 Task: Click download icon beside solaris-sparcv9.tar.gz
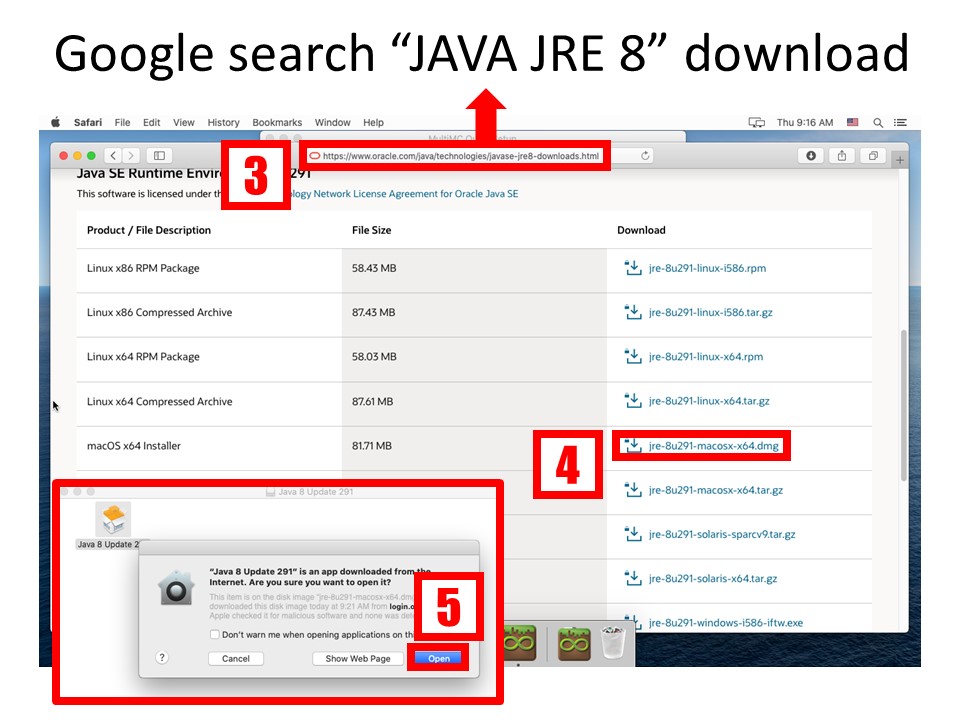632,533
